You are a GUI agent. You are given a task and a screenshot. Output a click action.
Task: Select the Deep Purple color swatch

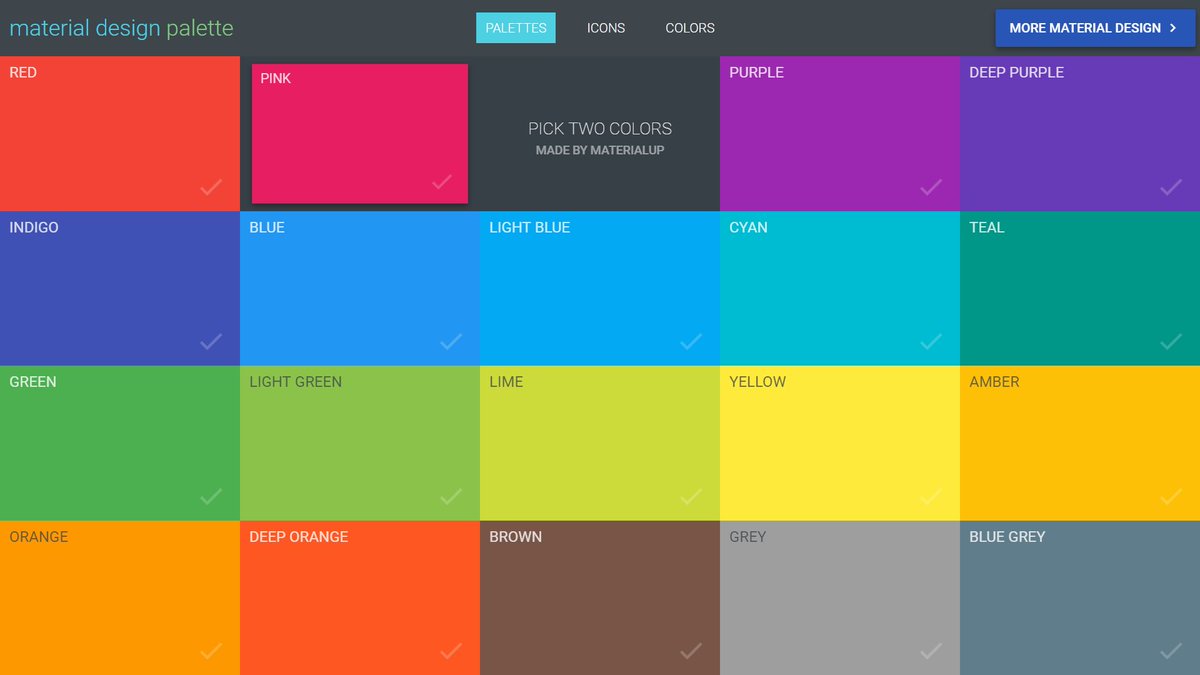[1080, 133]
